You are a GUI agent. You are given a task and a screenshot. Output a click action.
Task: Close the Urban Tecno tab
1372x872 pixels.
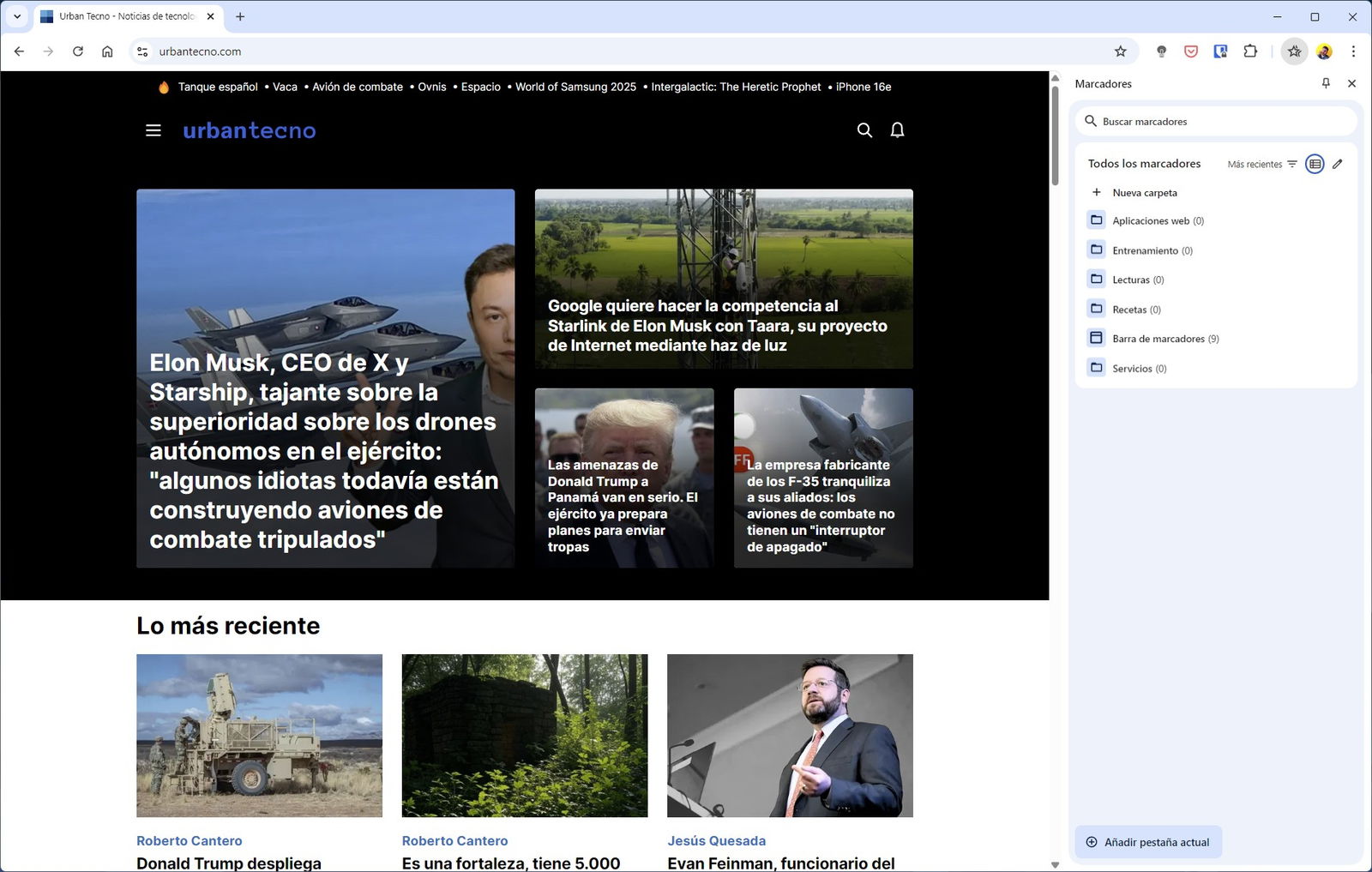pos(210,16)
